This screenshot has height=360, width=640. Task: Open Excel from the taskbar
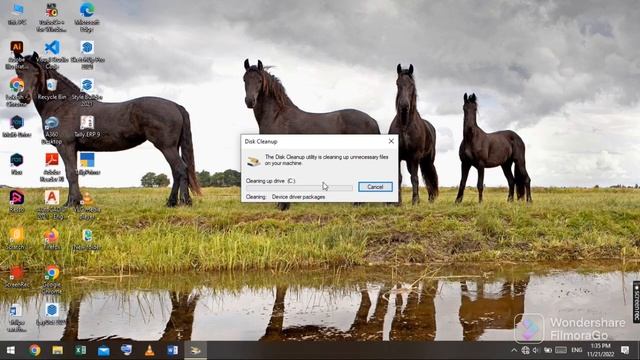click(x=80, y=350)
